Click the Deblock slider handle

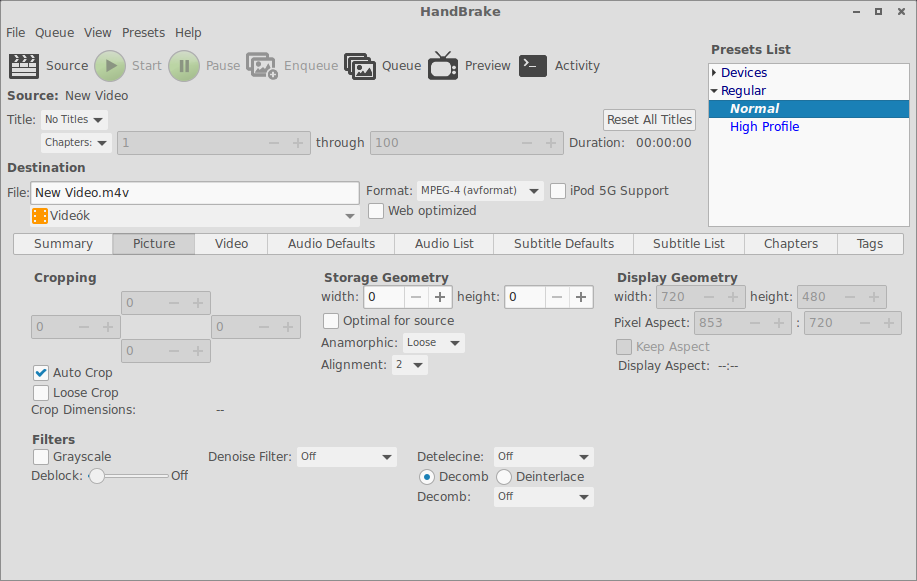(x=96, y=476)
